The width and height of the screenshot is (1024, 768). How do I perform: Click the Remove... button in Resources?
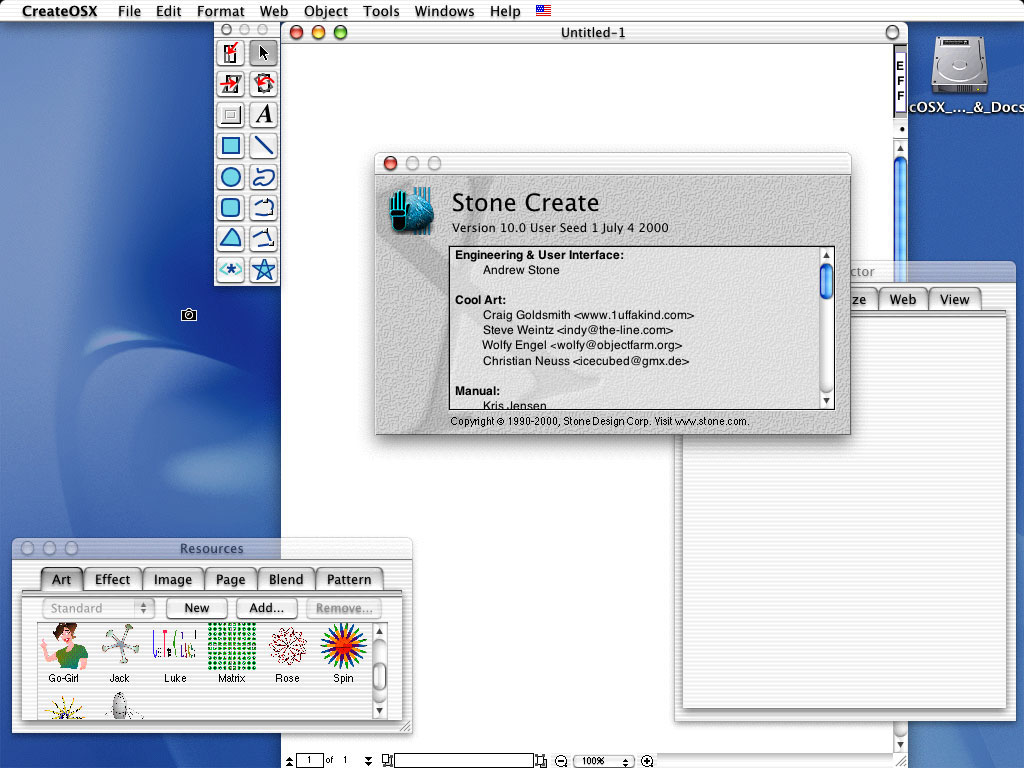(x=344, y=608)
